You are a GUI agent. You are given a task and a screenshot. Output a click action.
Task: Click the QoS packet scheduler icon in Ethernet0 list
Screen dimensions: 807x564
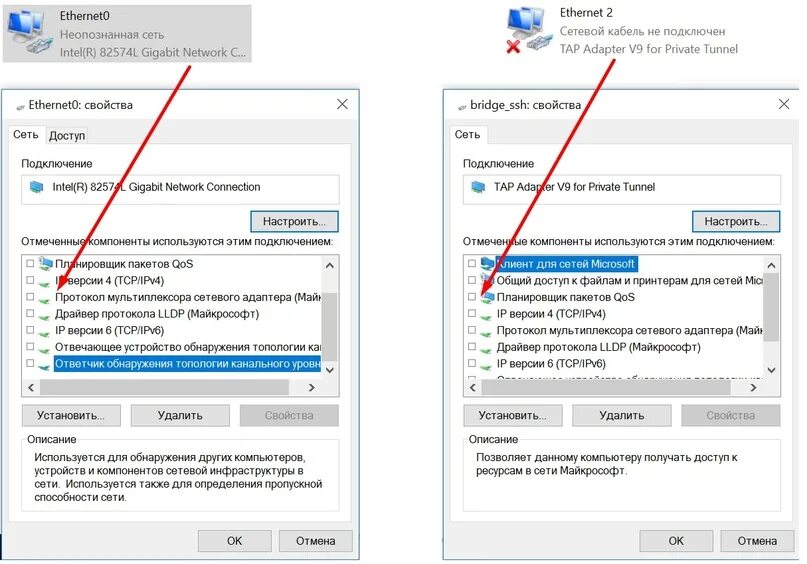coord(45,264)
